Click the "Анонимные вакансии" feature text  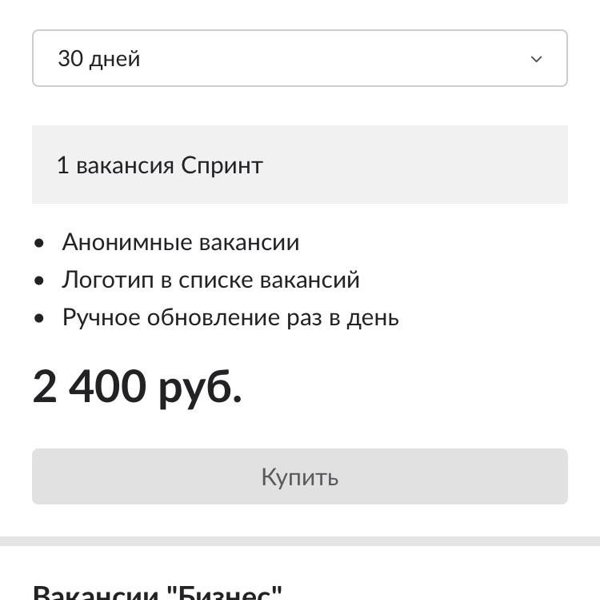pos(180,242)
